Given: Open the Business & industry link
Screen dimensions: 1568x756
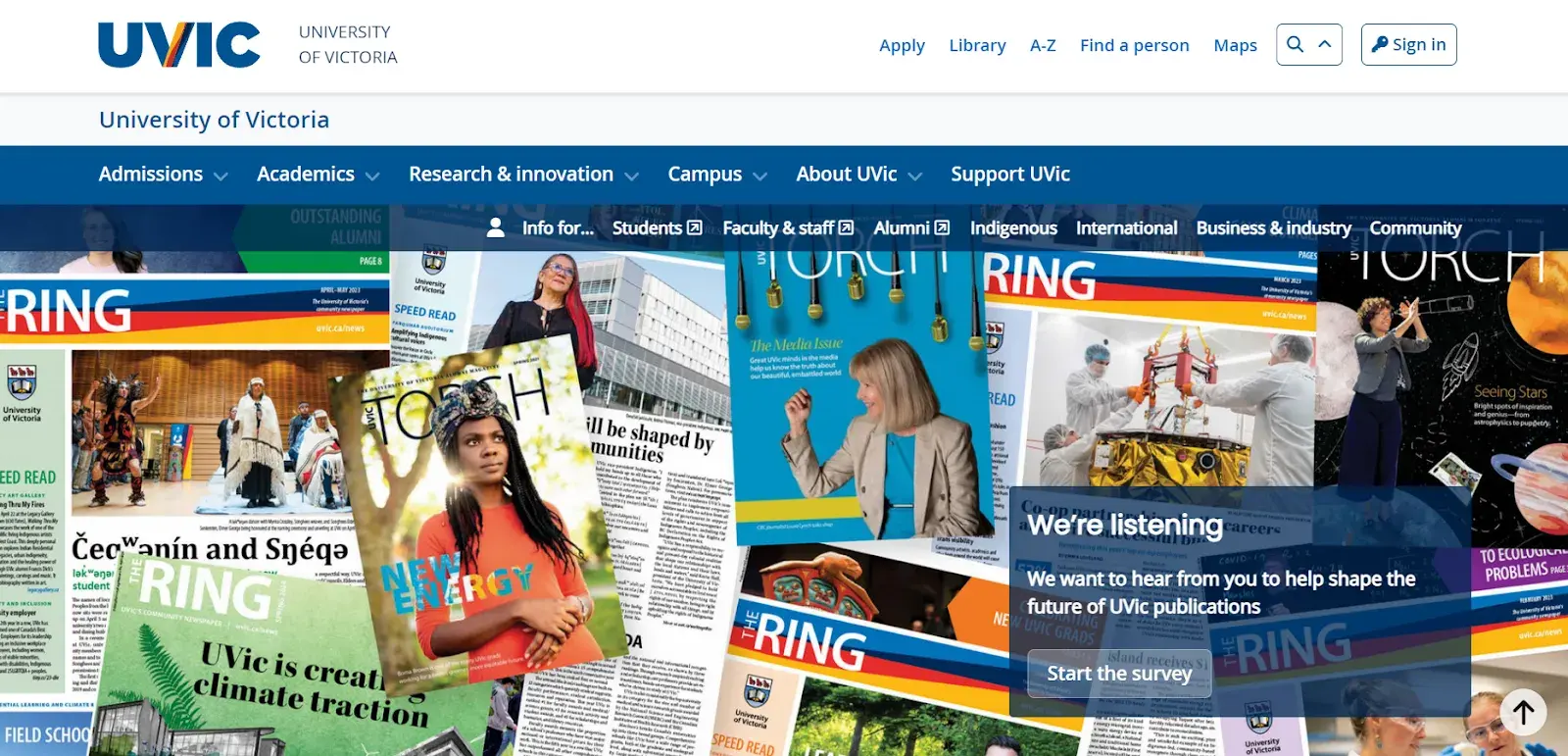Looking at the screenshot, I should click(1273, 227).
